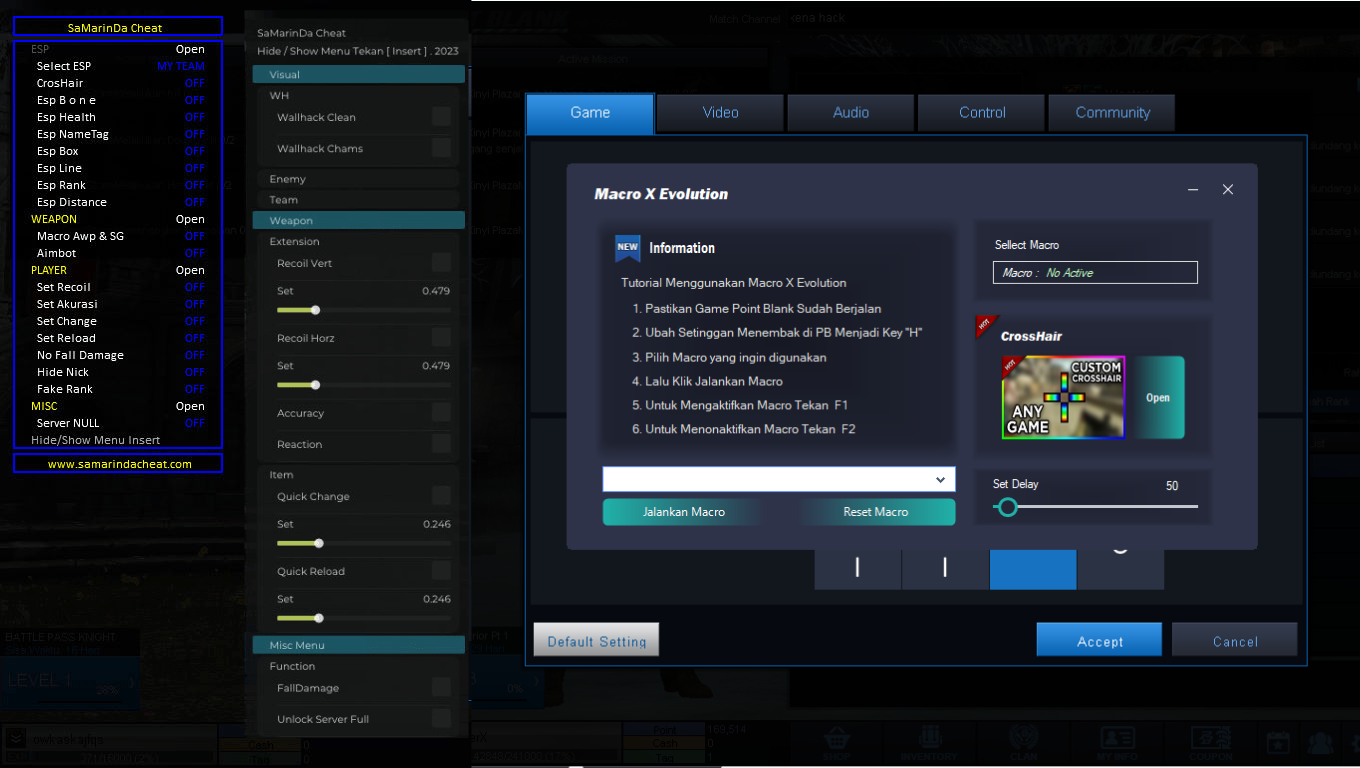Enable the Wallhack Chams checkbox
The width and height of the screenshot is (1360, 768).
coord(441,148)
